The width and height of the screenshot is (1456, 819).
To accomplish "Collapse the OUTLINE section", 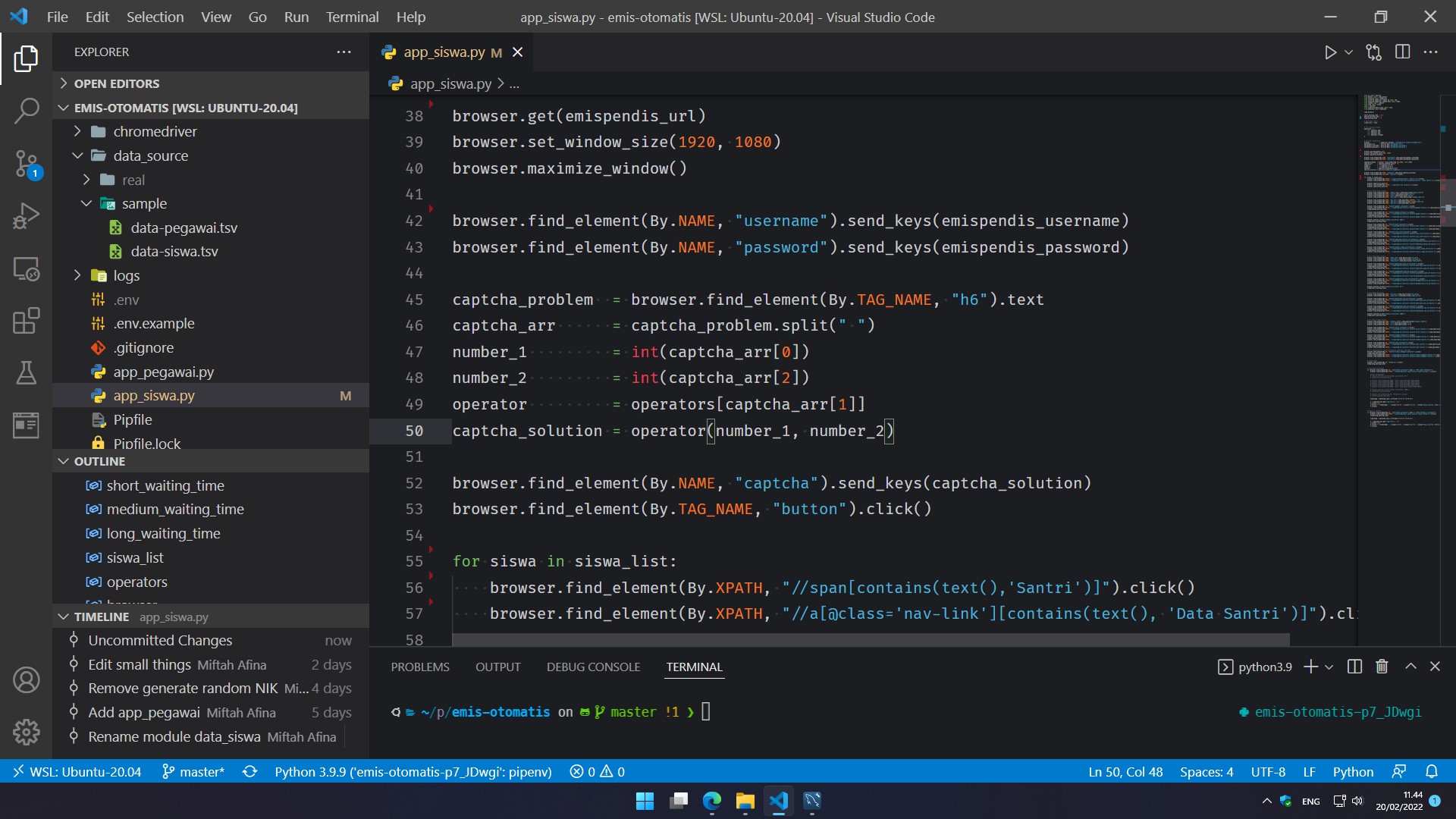I will pyautogui.click(x=99, y=461).
